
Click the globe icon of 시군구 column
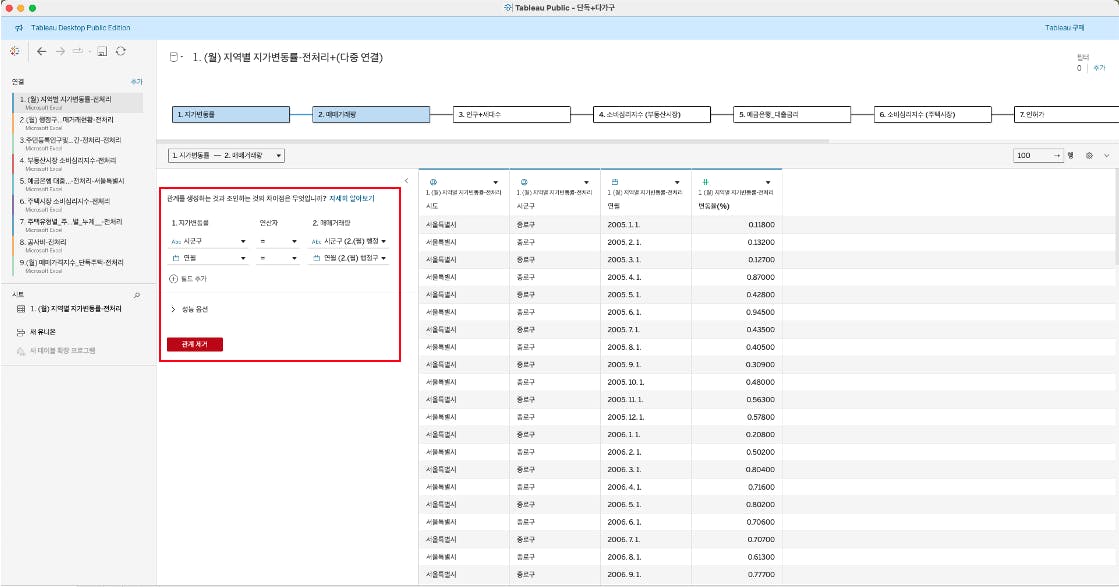525,183
